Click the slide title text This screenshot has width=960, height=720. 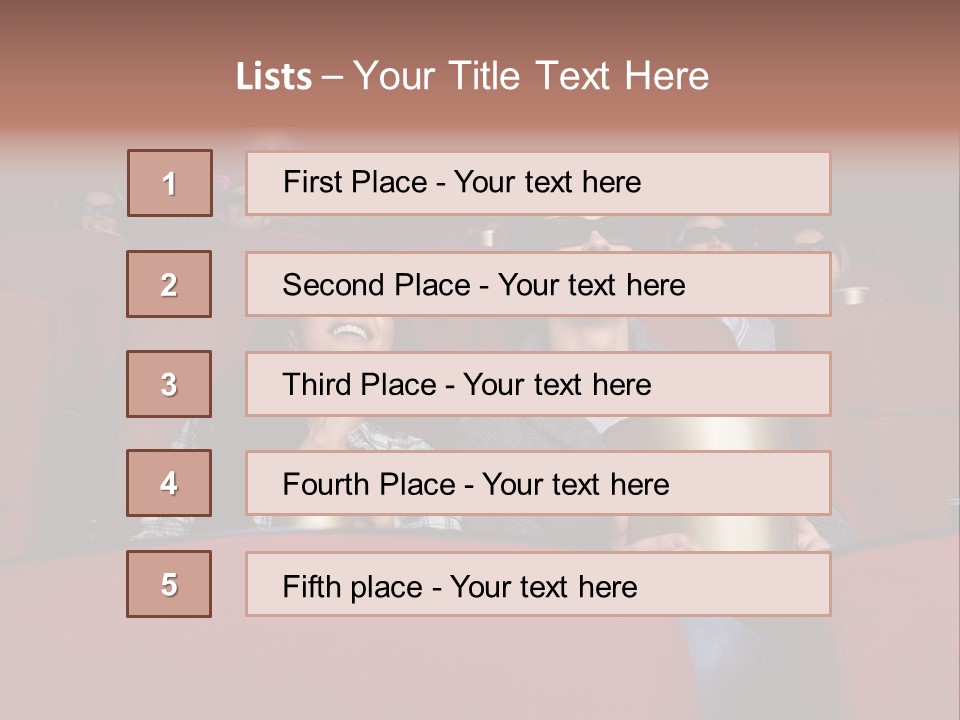click(x=472, y=76)
